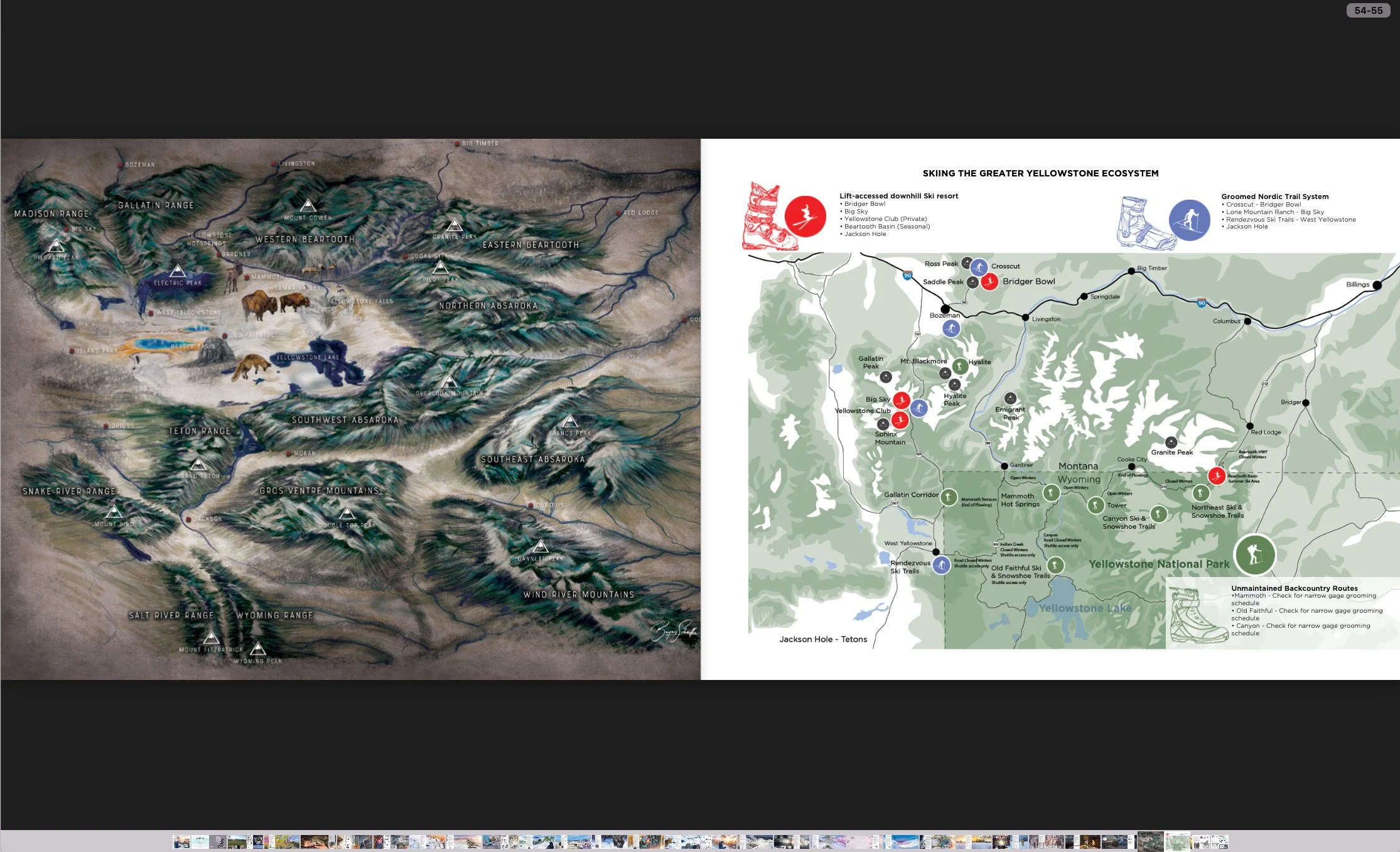Select the Francs Peak triangle marker

coord(569,420)
